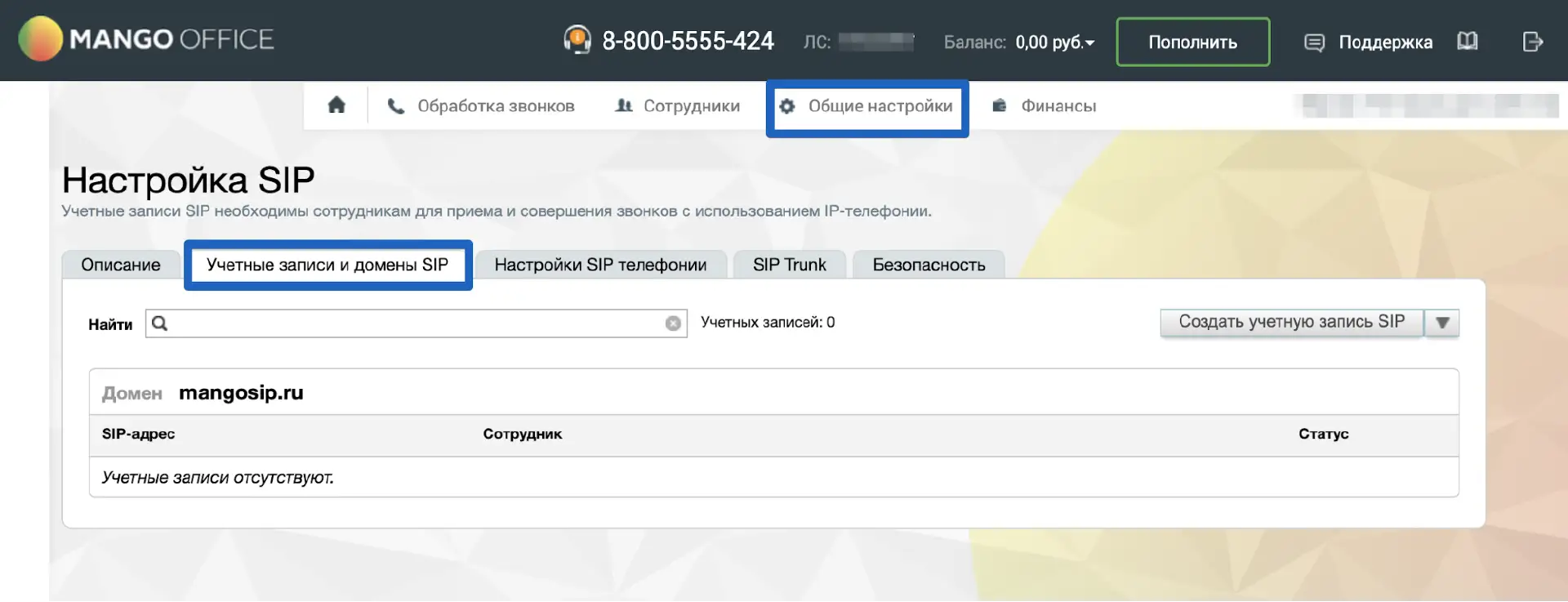Click Создать учетную запись SIP button
Viewport: 1568px width, 602px height.
pyautogui.click(x=1291, y=323)
